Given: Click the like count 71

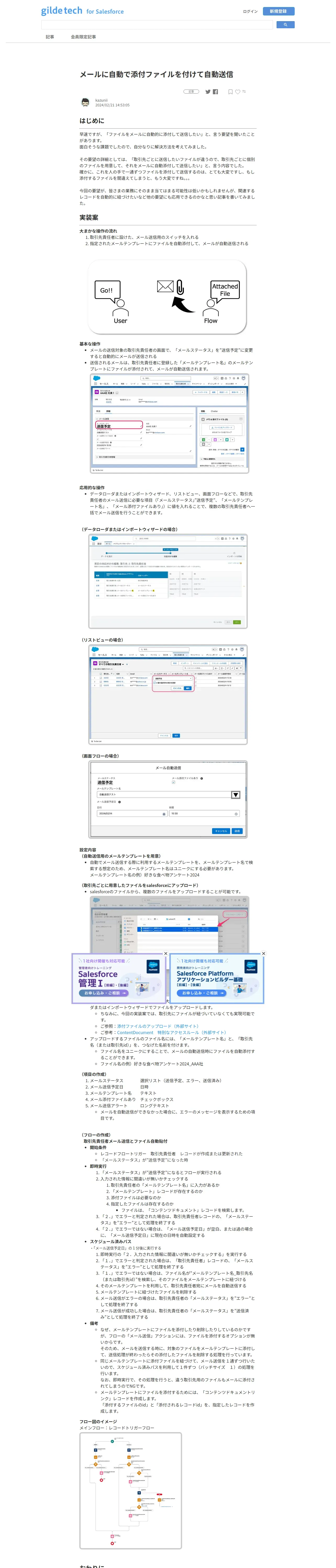Looking at the screenshot, I should (244, 91).
